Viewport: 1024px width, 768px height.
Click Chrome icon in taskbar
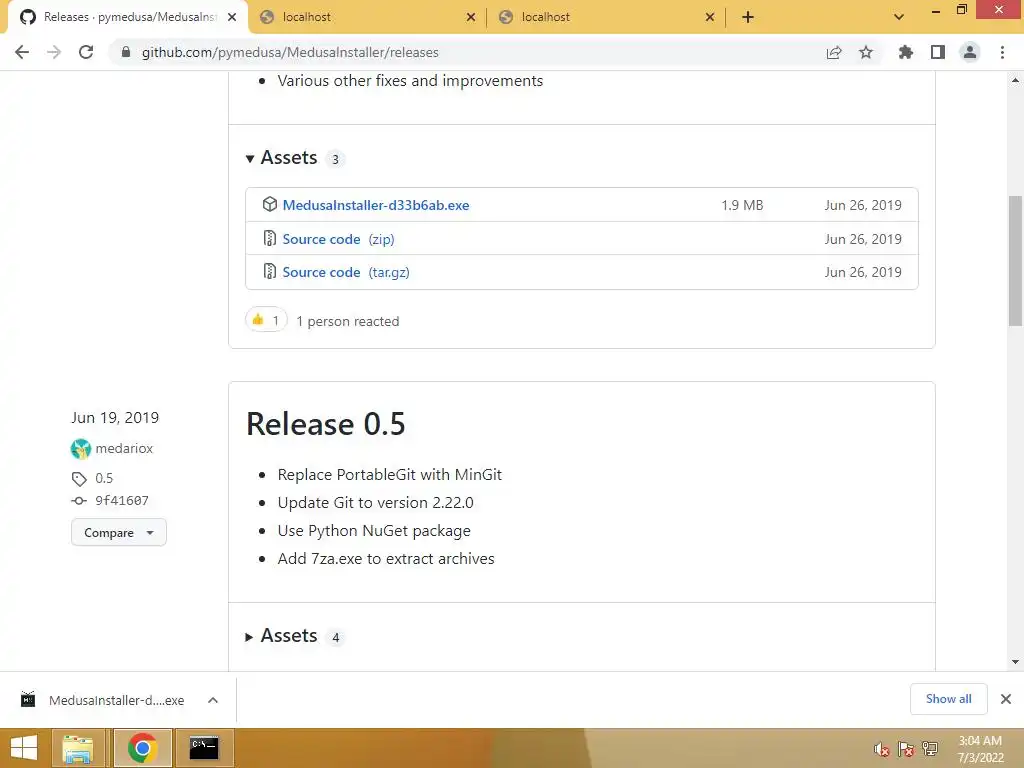(142, 748)
